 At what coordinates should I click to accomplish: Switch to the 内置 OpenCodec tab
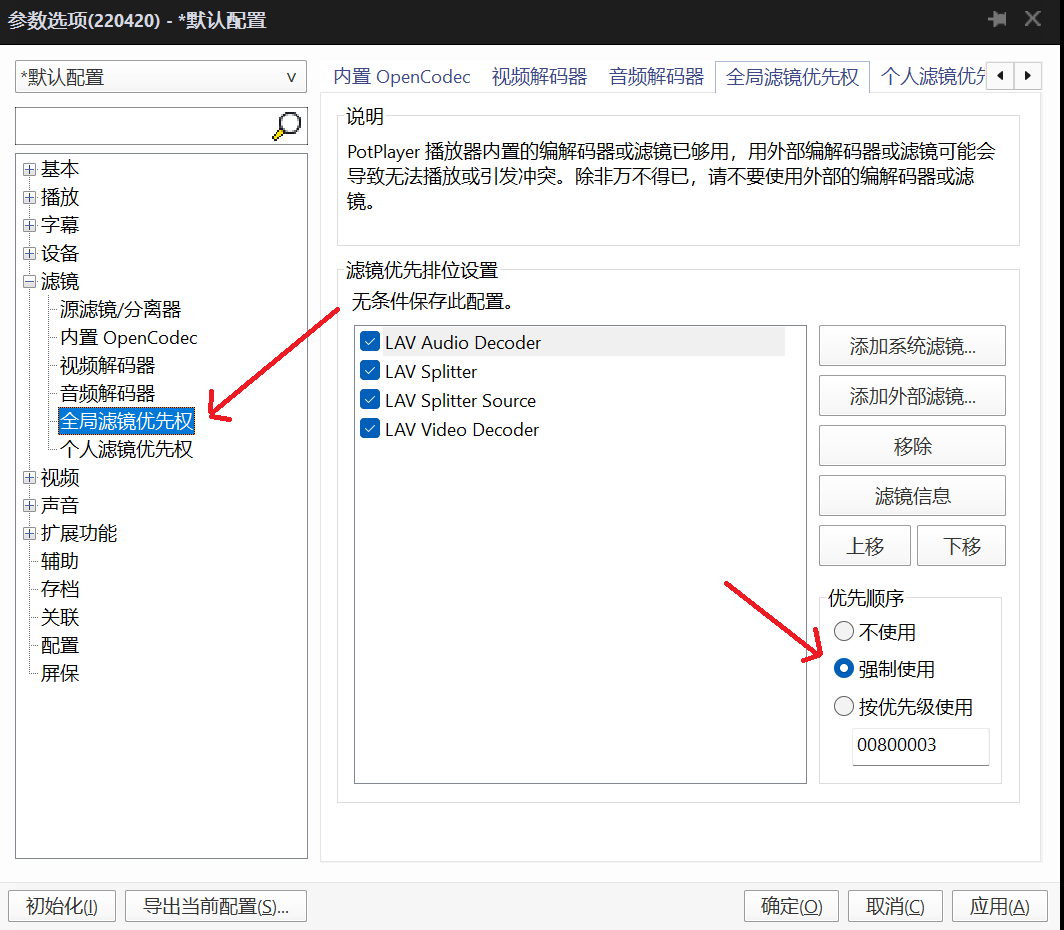point(402,77)
